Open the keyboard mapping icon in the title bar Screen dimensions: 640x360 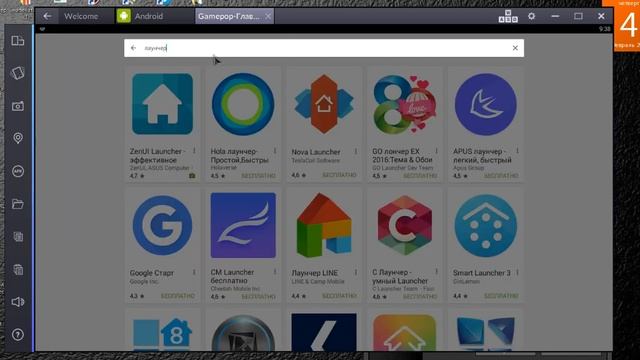tap(508, 16)
